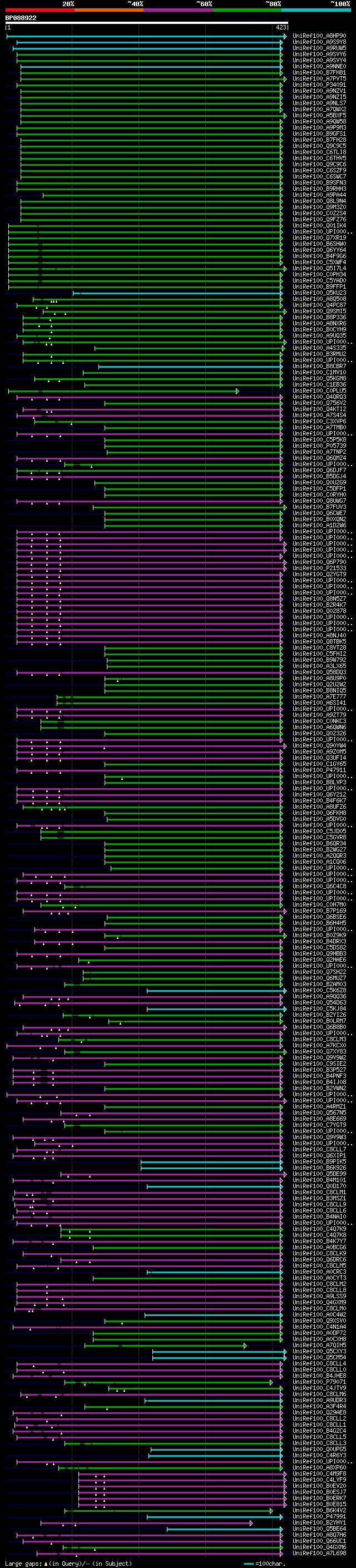Click the UniRef100_Q8L9N4 label
The width and height of the screenshot is (356, 1568).
point(319,201)
